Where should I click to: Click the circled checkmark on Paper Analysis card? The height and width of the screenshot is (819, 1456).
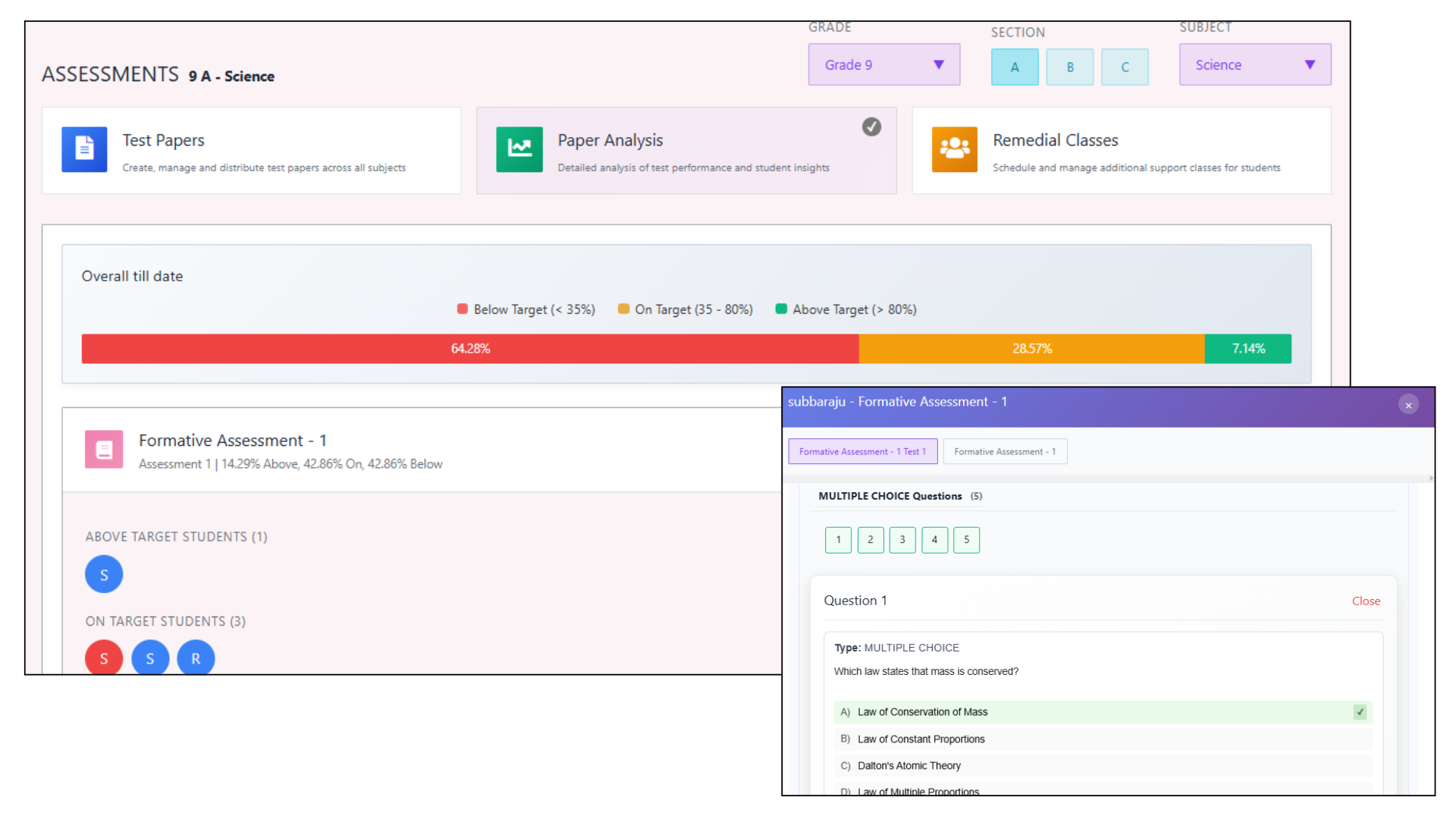pos(871,127)
